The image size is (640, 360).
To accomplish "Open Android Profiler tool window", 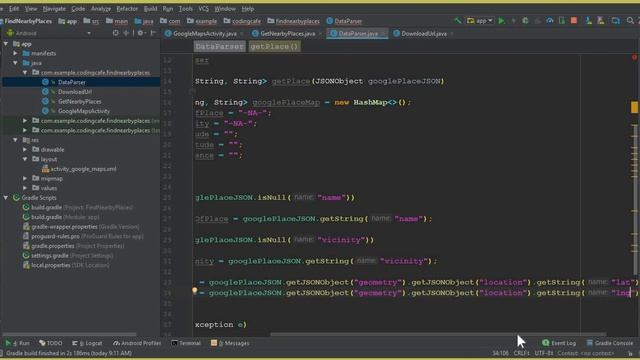I will (137, 343).
